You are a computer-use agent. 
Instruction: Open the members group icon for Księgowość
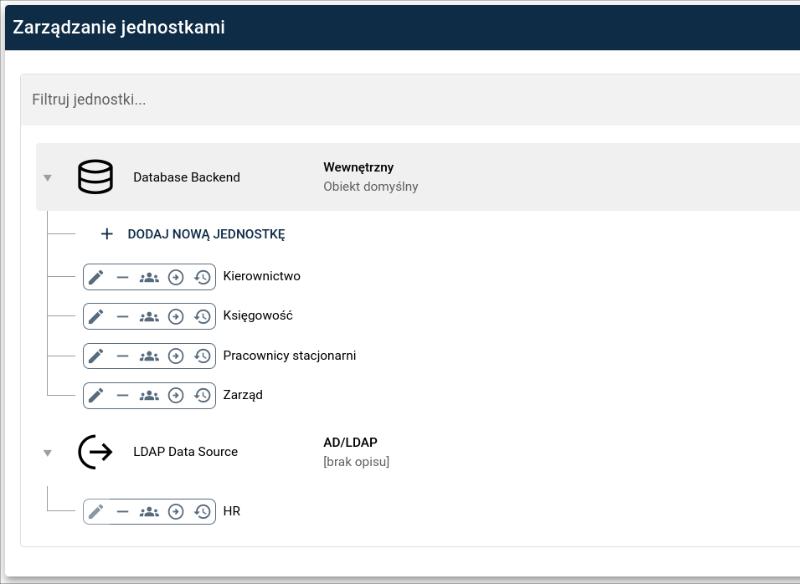(x=149, y=316)
